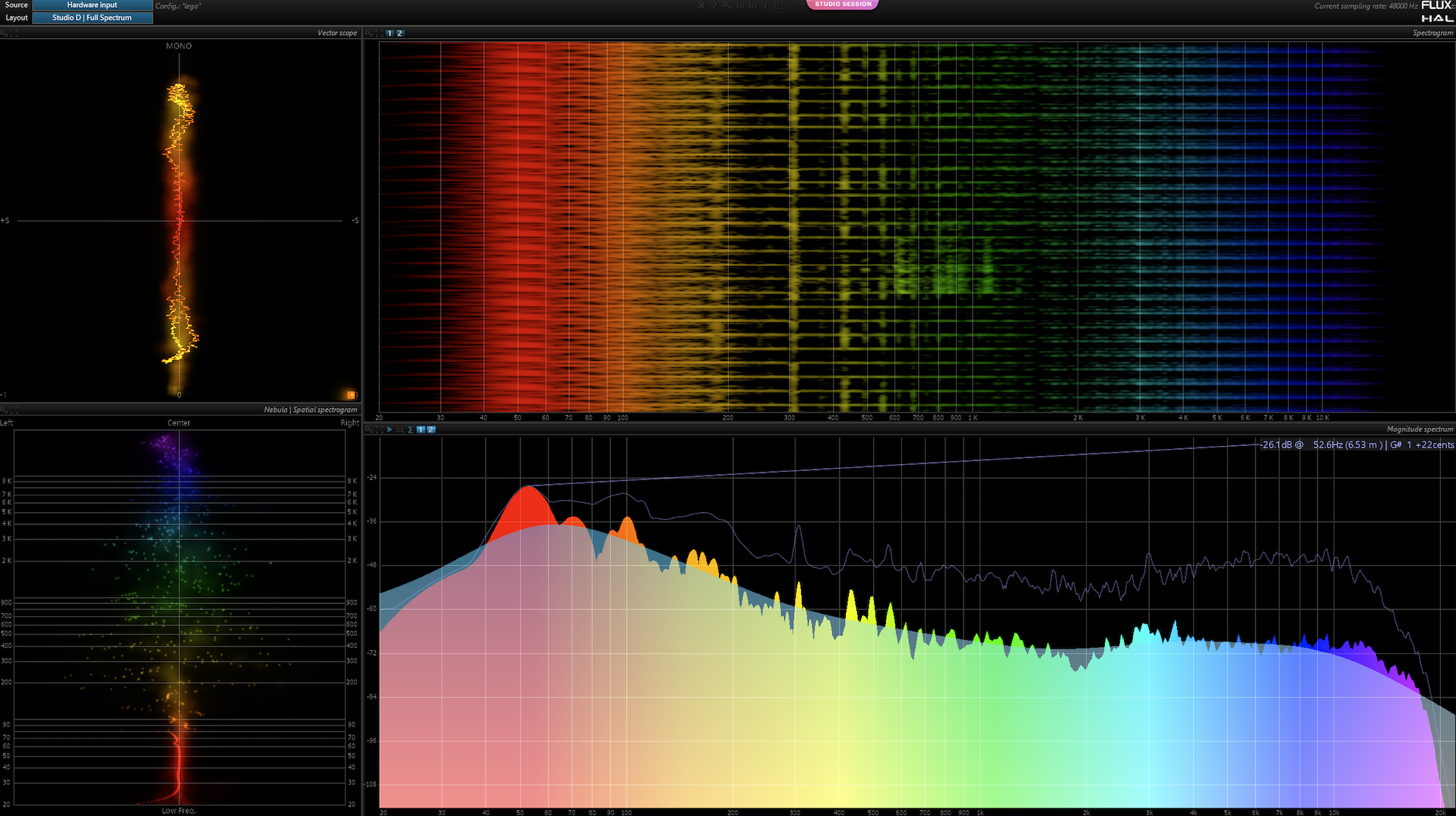This screenshot has height=816, width=1456.
Task: Open Nebula spatial spectrogram settings icon
Action: 5,410
